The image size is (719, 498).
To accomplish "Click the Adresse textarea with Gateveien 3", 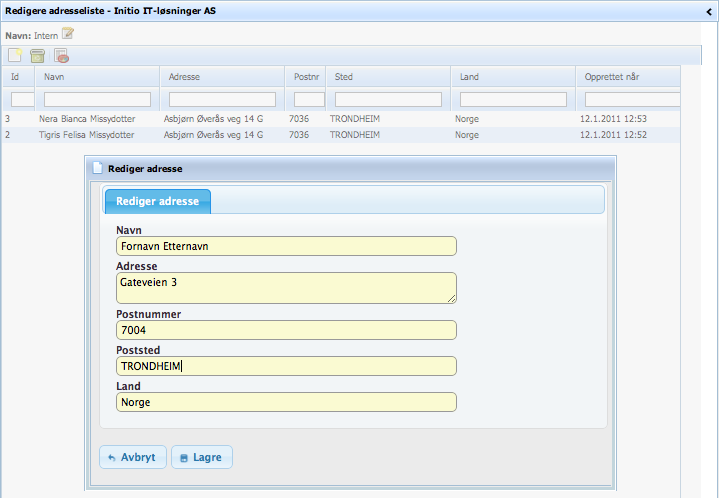I will click(286, 288).
